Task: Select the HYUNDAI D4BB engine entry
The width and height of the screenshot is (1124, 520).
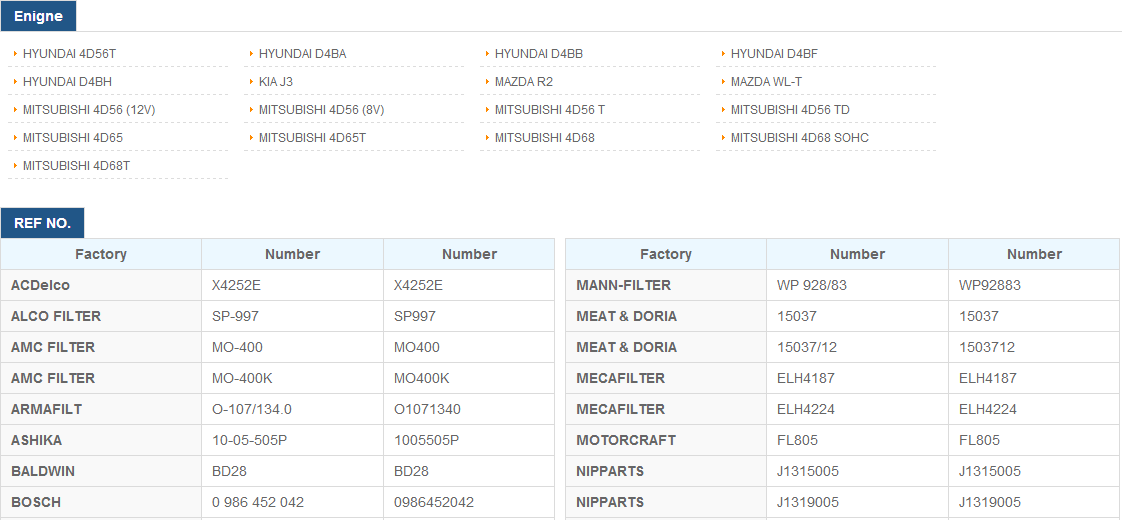Action: 538,54
